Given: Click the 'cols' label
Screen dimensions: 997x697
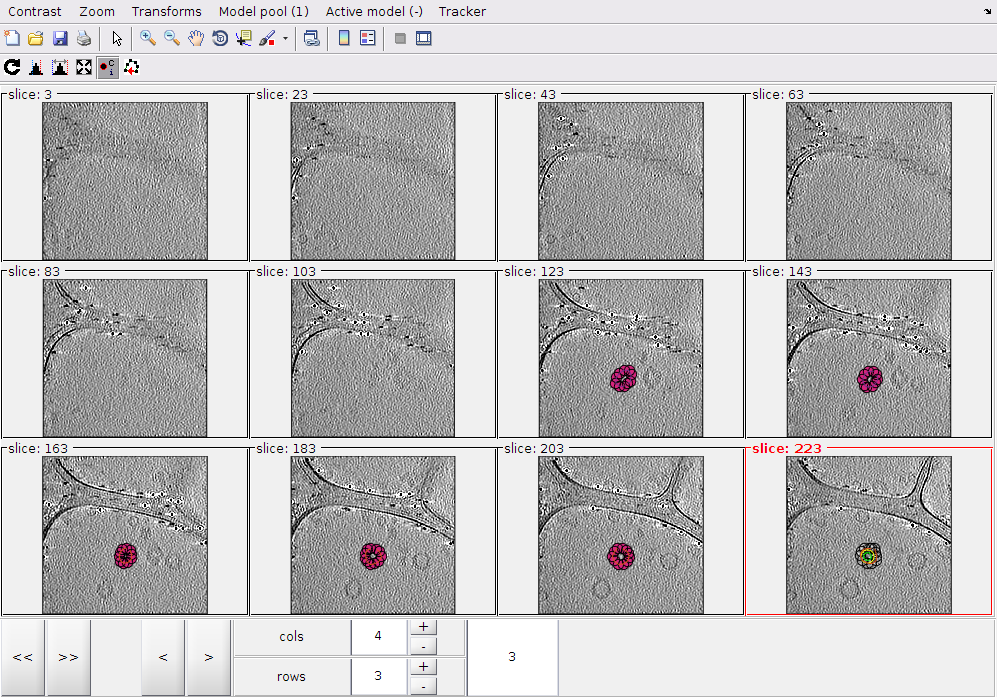Looking at the screenshot, I should (291, 637).
